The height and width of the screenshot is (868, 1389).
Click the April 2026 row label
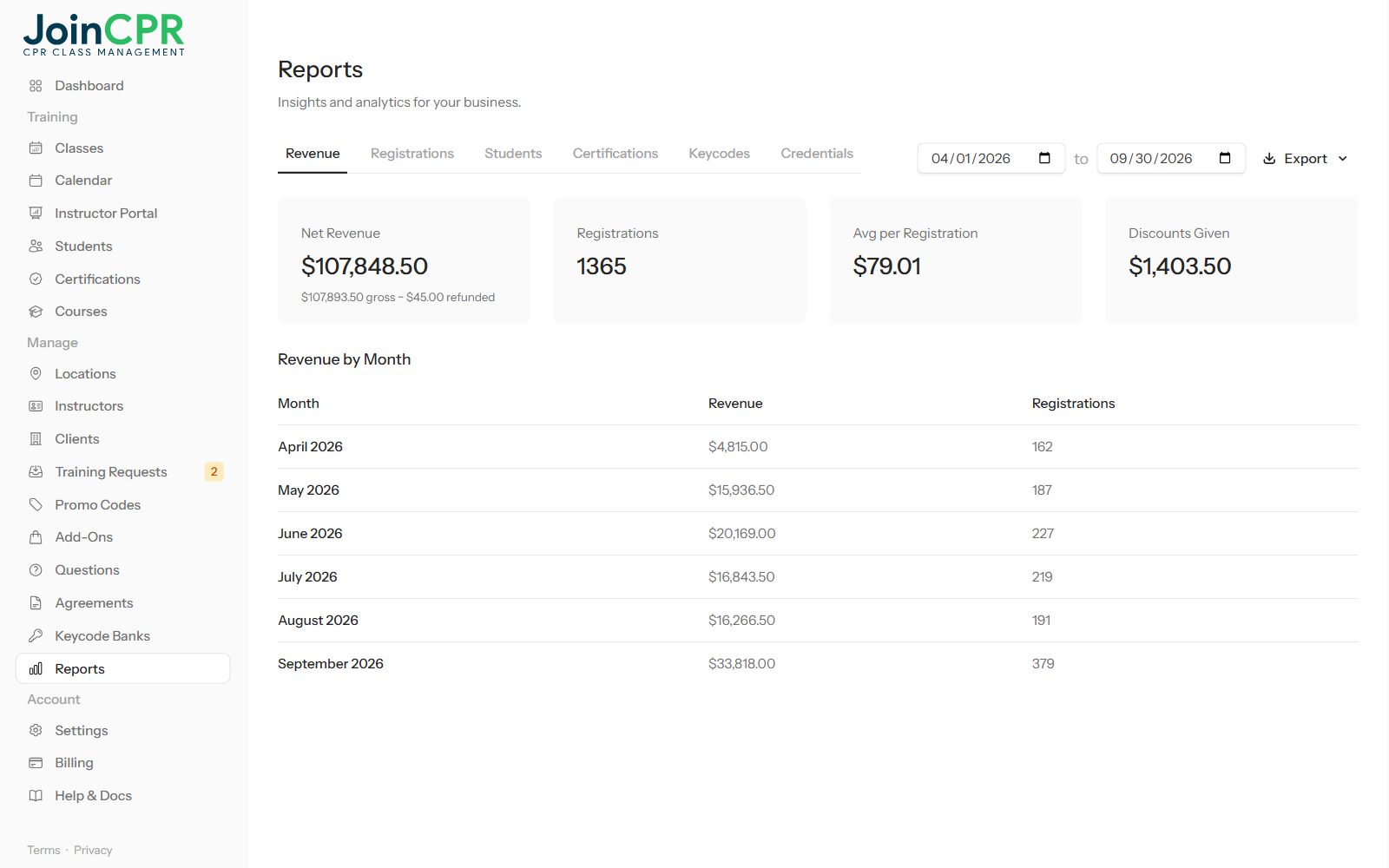coord(310,447)
